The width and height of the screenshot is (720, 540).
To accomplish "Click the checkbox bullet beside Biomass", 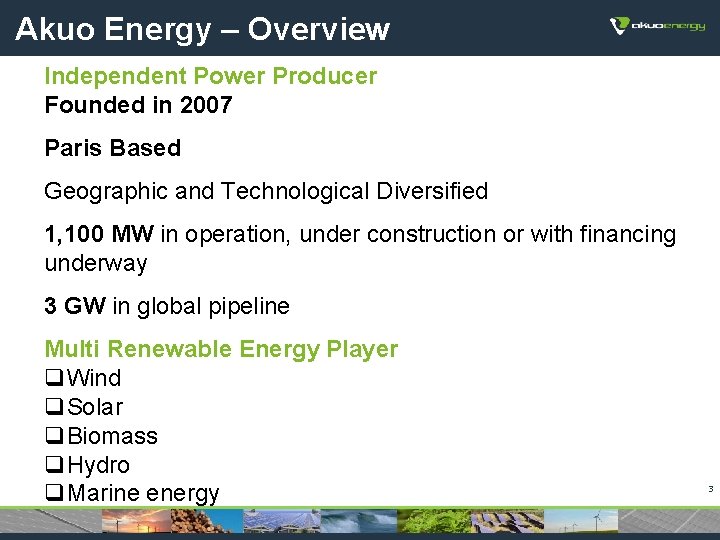I will point(54,435).
